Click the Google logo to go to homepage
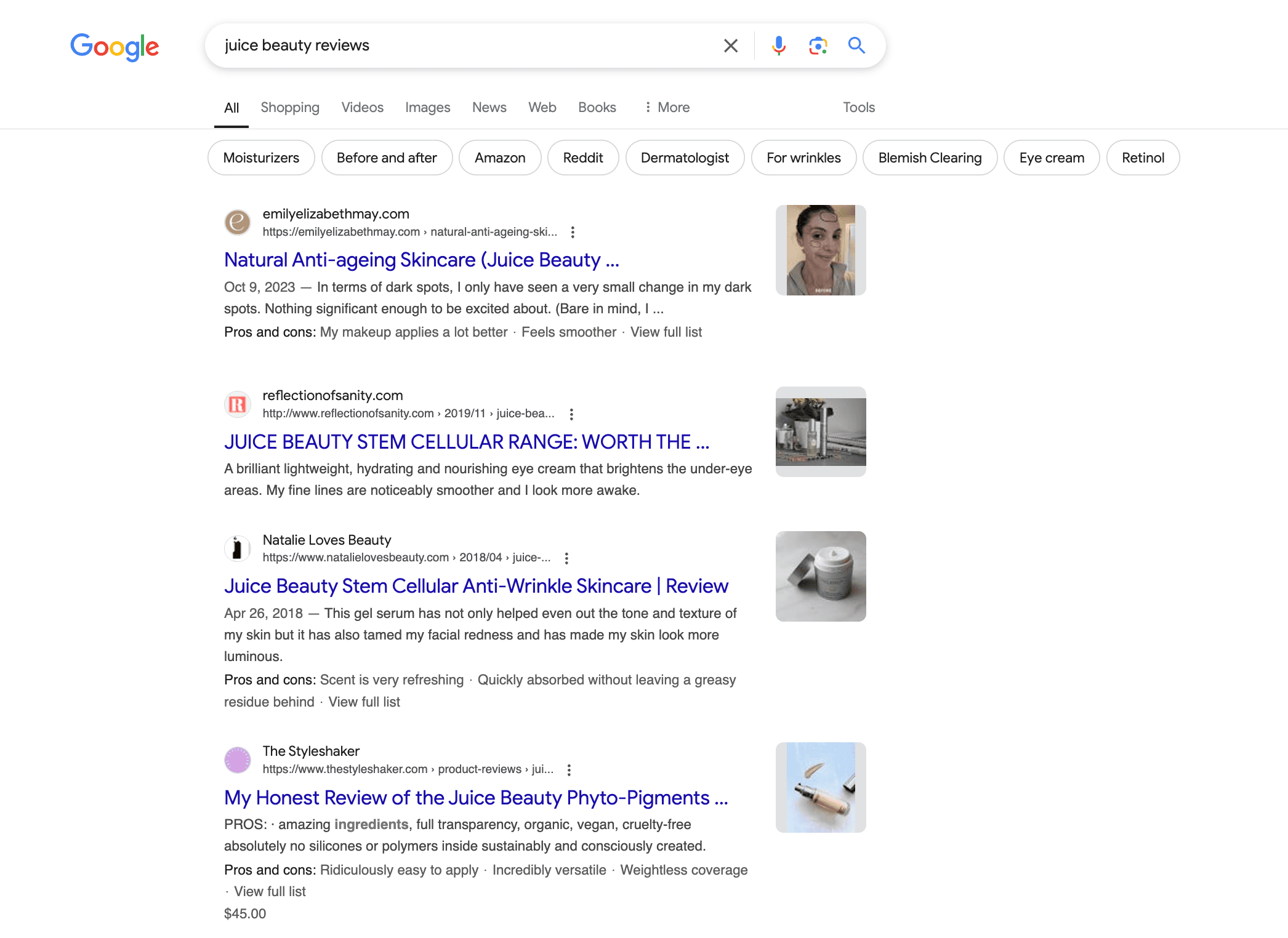The image size is (1288, 938). [x=115, y=45]
